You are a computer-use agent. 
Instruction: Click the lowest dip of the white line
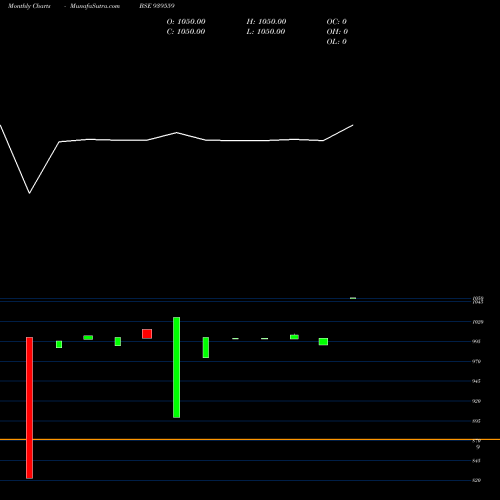click(30, 193)
